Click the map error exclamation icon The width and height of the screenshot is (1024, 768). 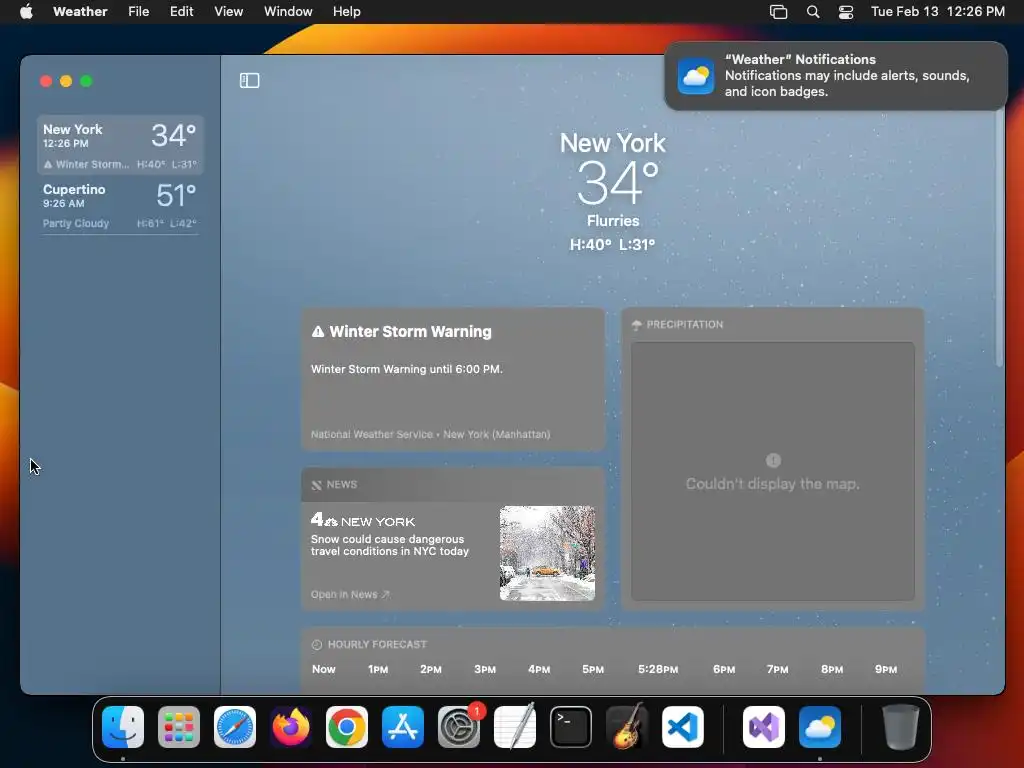773,460
